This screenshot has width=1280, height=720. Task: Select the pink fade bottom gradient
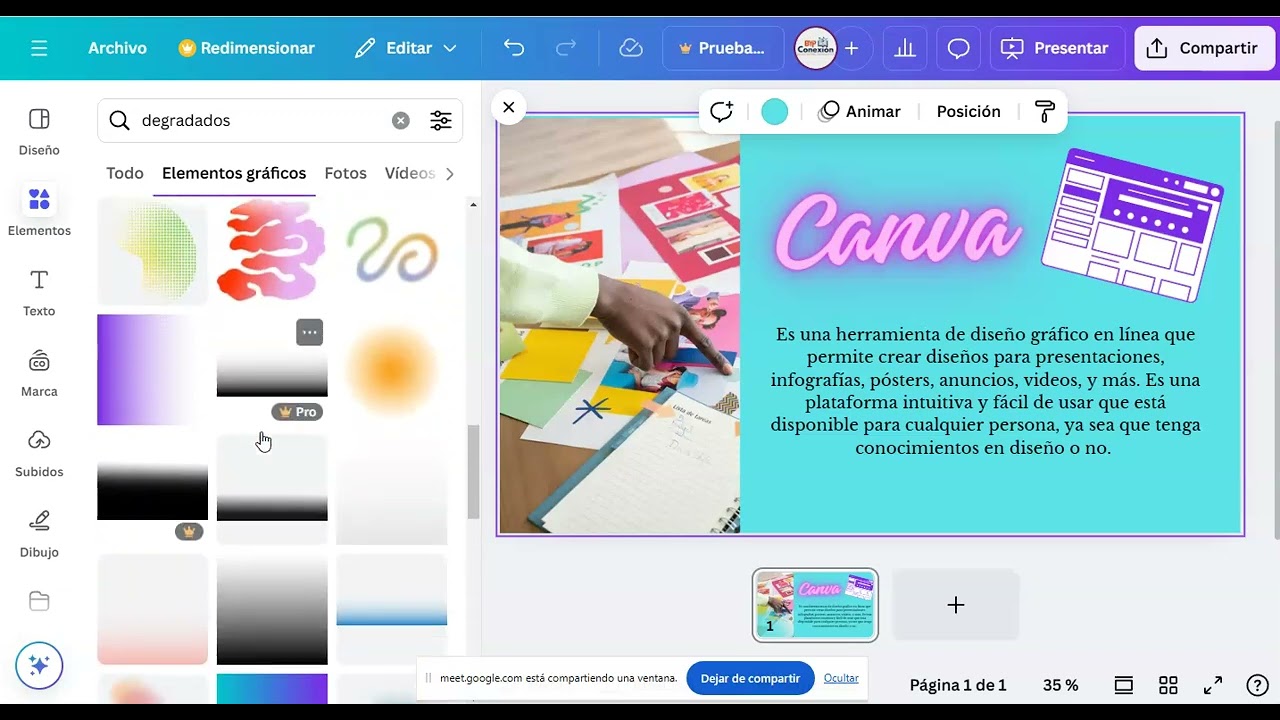152,609
